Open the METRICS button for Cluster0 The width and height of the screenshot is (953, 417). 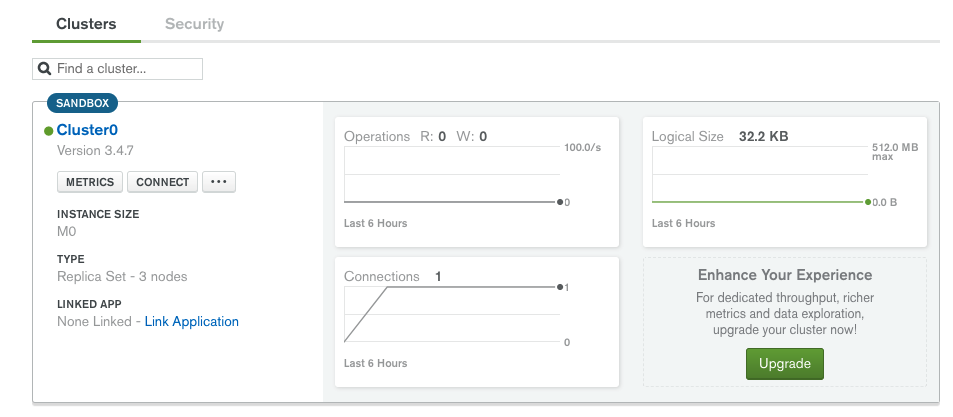[x=90, y=182]
